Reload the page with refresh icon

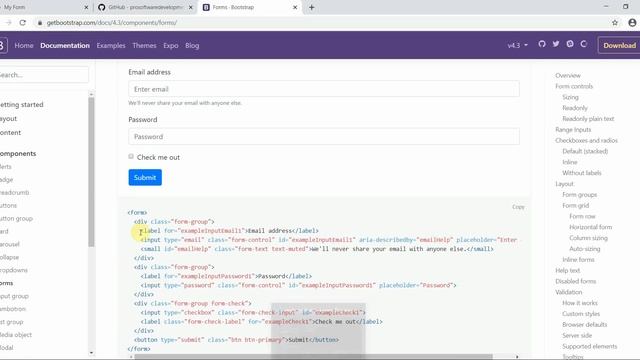tap(22, 23)
